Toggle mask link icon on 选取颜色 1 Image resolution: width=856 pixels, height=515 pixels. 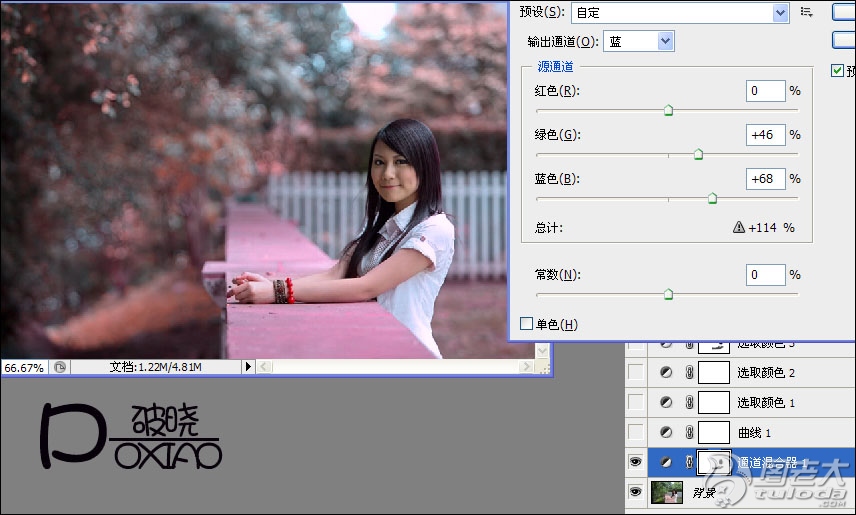[689, 402]
